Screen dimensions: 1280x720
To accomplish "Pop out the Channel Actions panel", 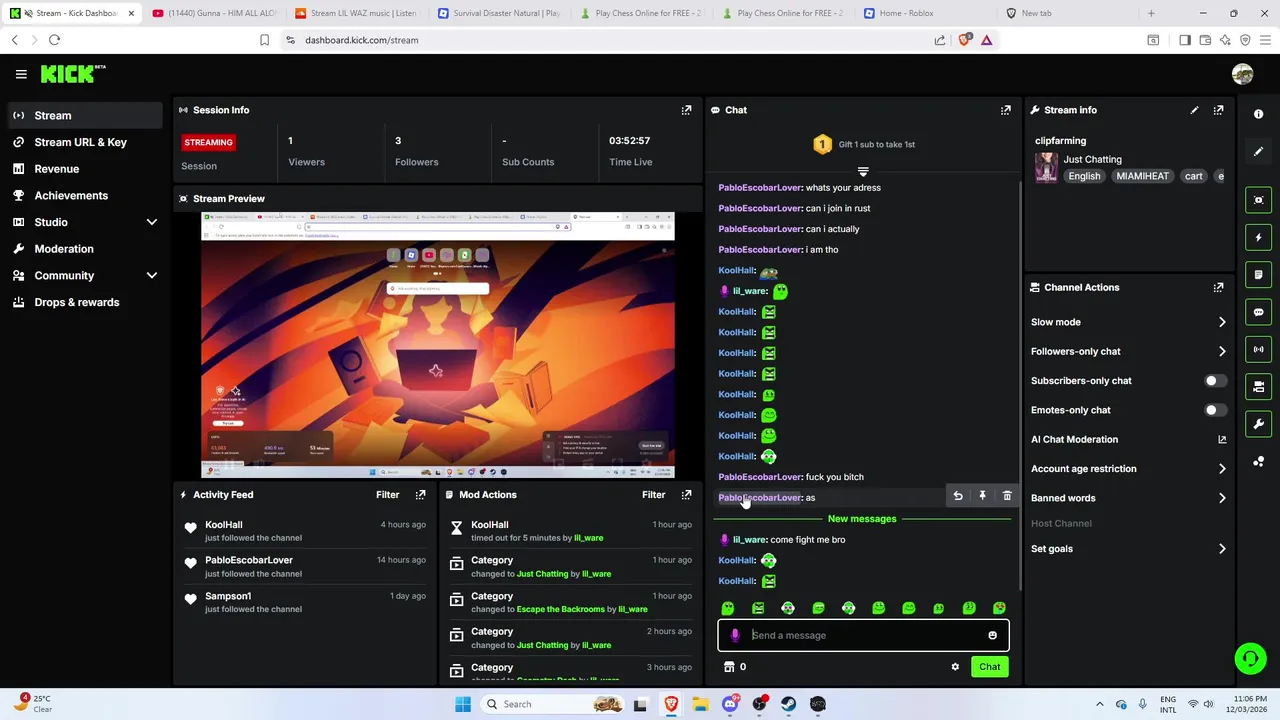I will [1218, 287].
